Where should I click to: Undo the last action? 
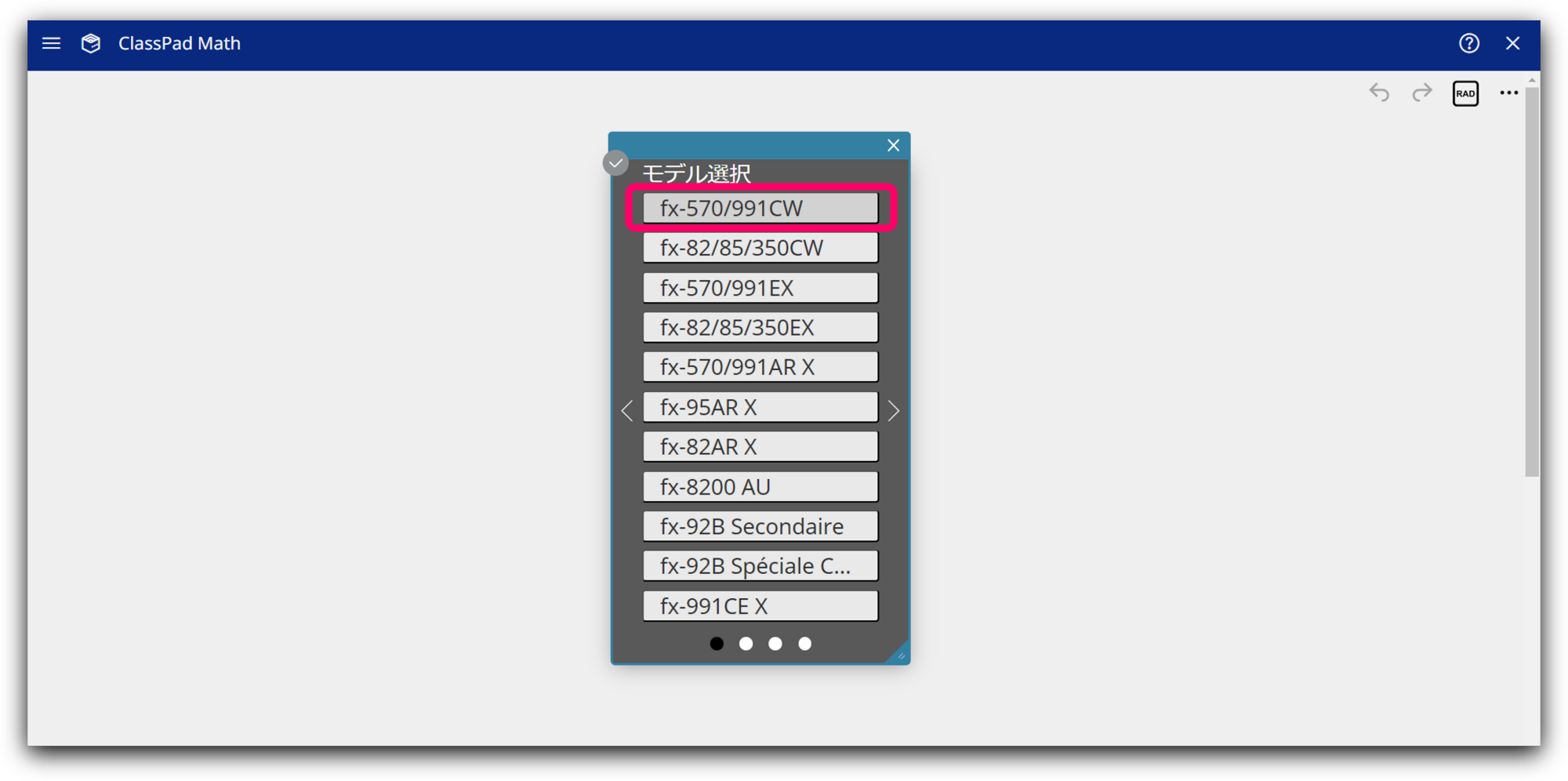coord(1379,93)
